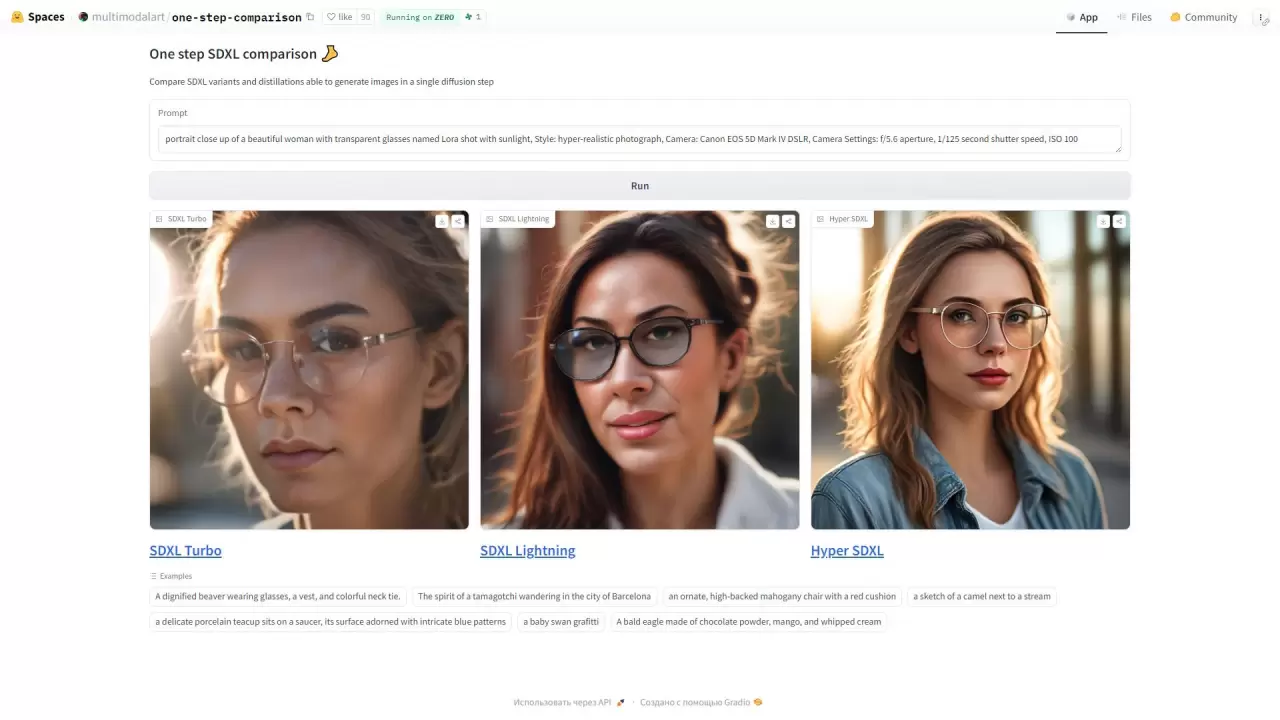The height and width of the screenshot is (720, 1280).
Task: Share the SDXL Turbo image
Action: pos(458,221)
